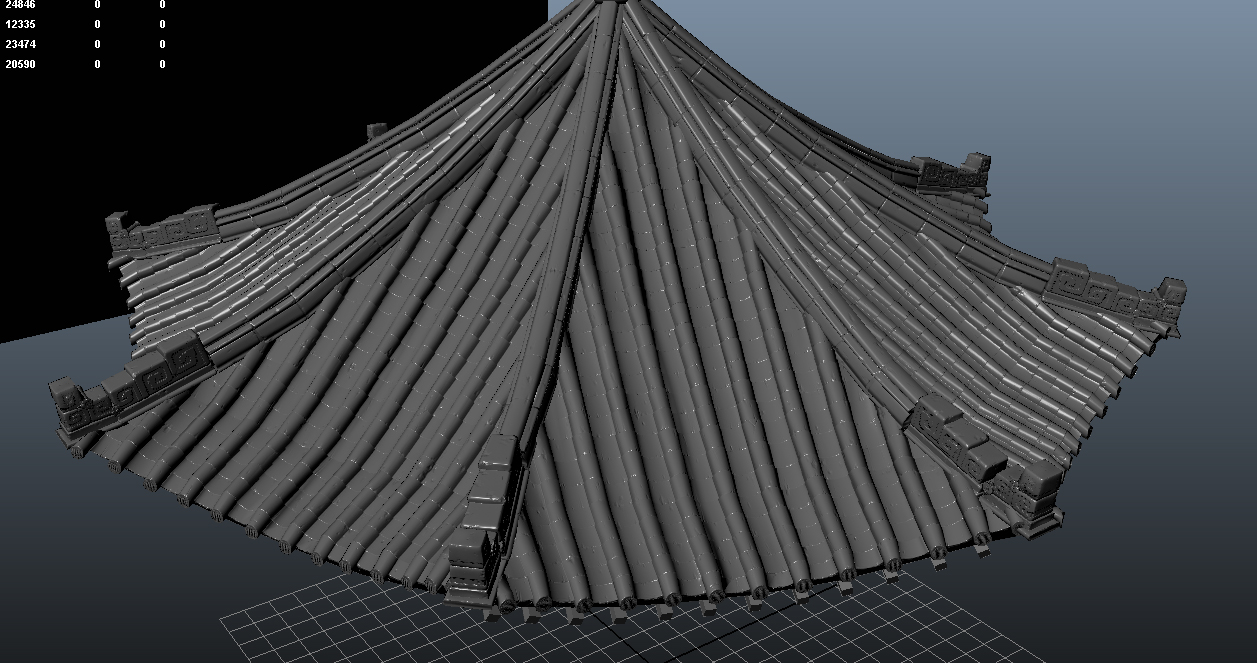
Task: Click the 24846 poly count readout
Action: [20, 5]
